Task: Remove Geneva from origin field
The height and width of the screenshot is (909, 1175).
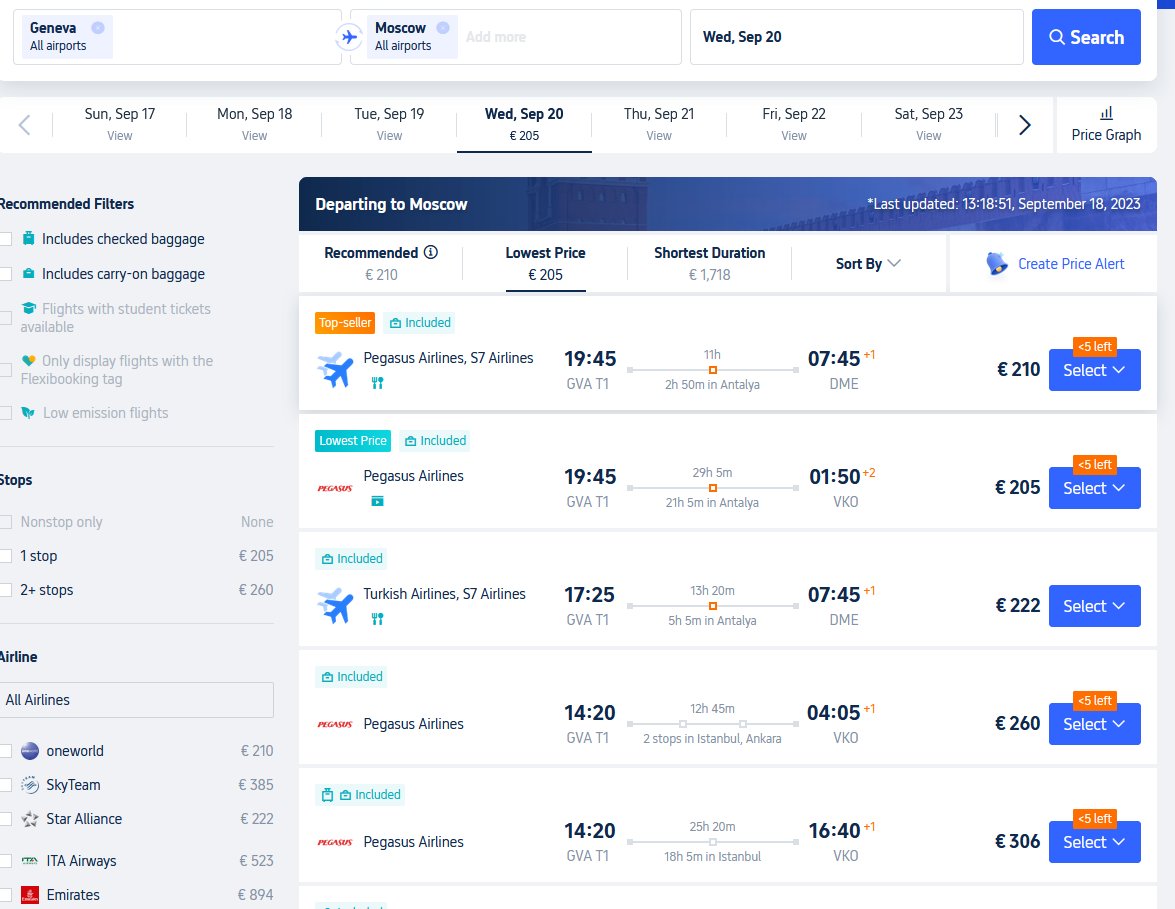Action: click(x=98, y=28)
